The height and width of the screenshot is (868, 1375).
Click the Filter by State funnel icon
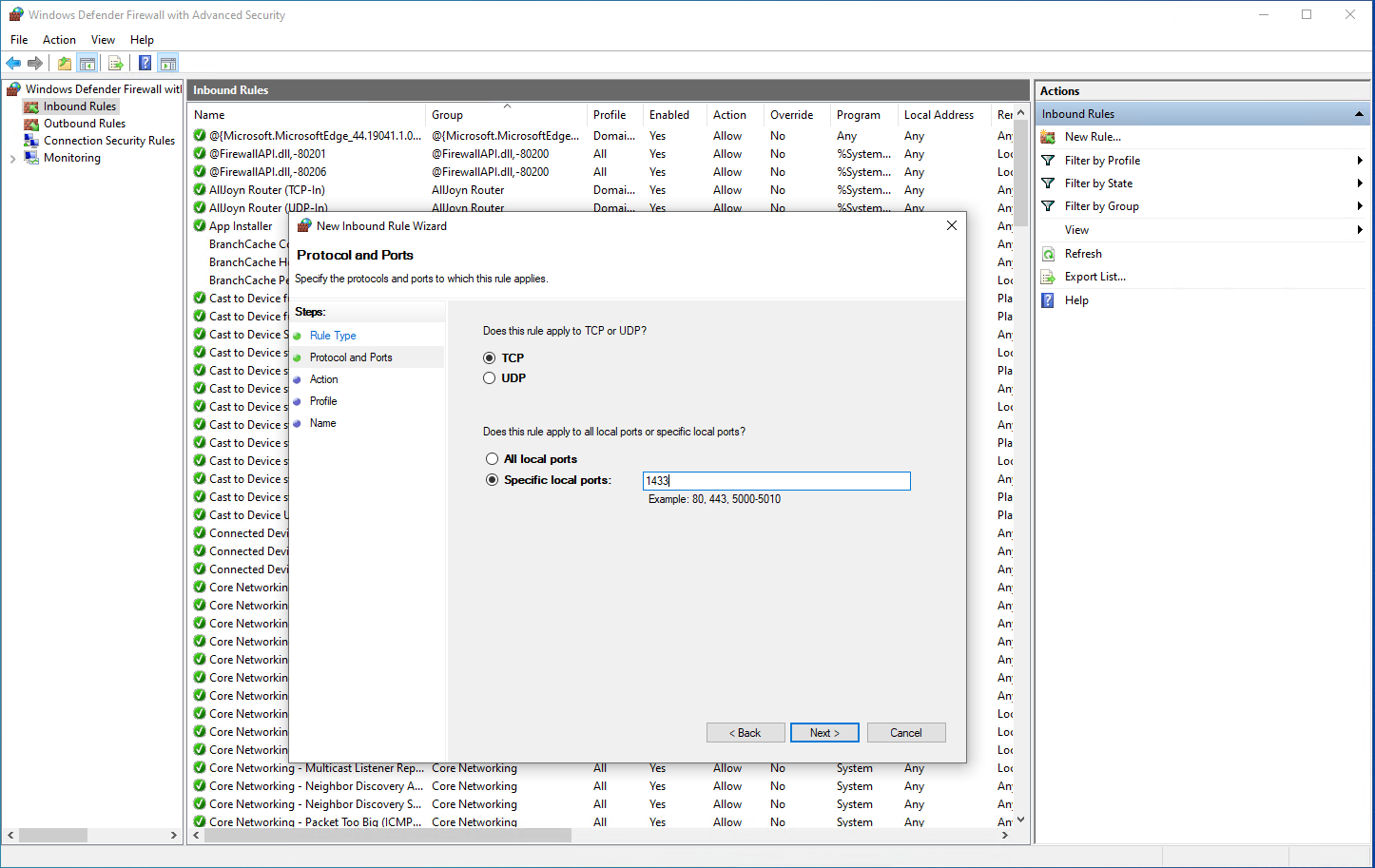tap(1048, 183)
